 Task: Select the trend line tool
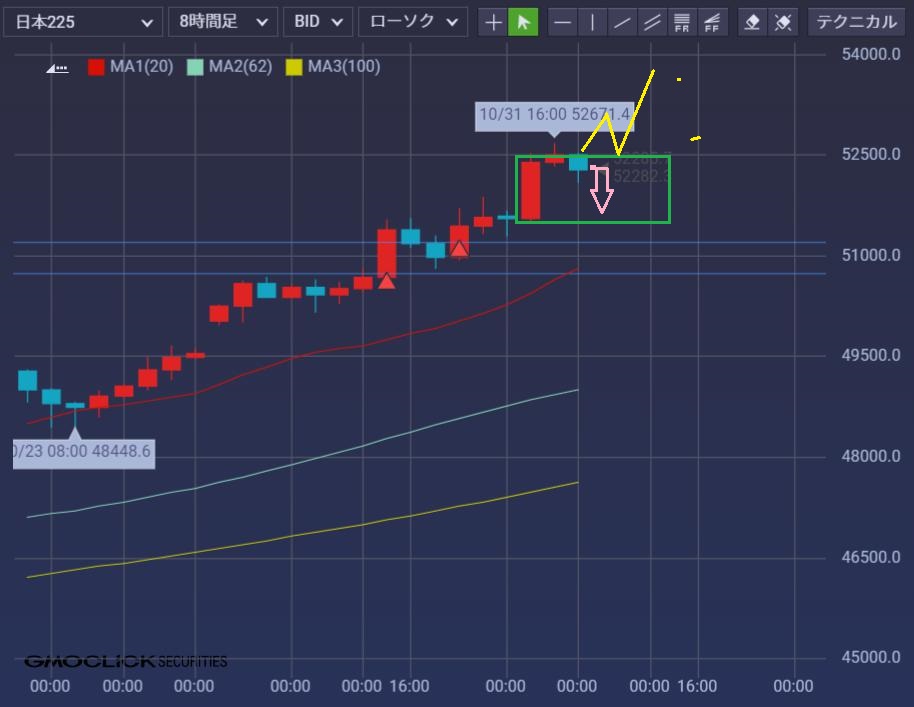point(623,22)
